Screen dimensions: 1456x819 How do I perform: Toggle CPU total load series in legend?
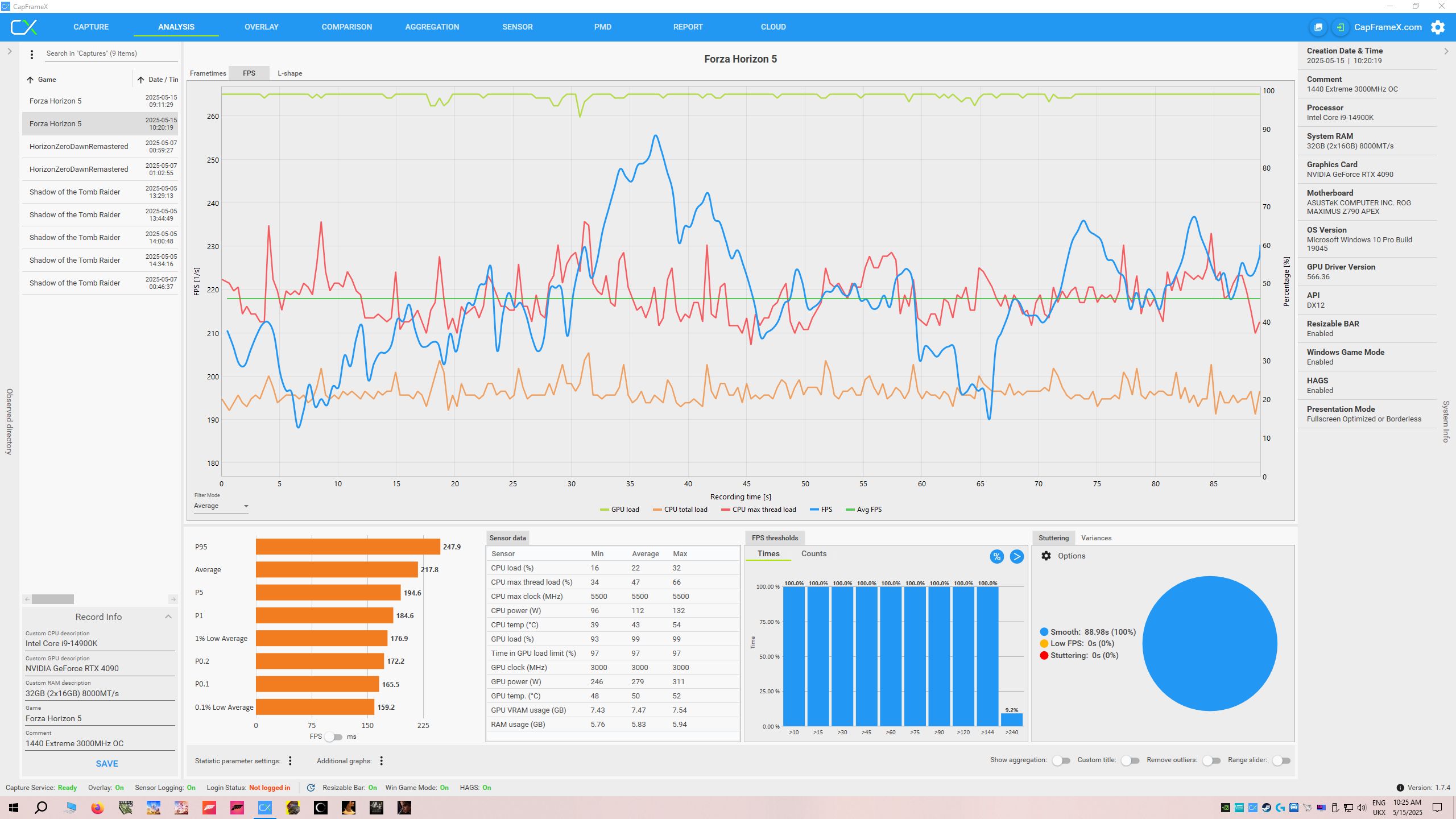coord(680,510)
